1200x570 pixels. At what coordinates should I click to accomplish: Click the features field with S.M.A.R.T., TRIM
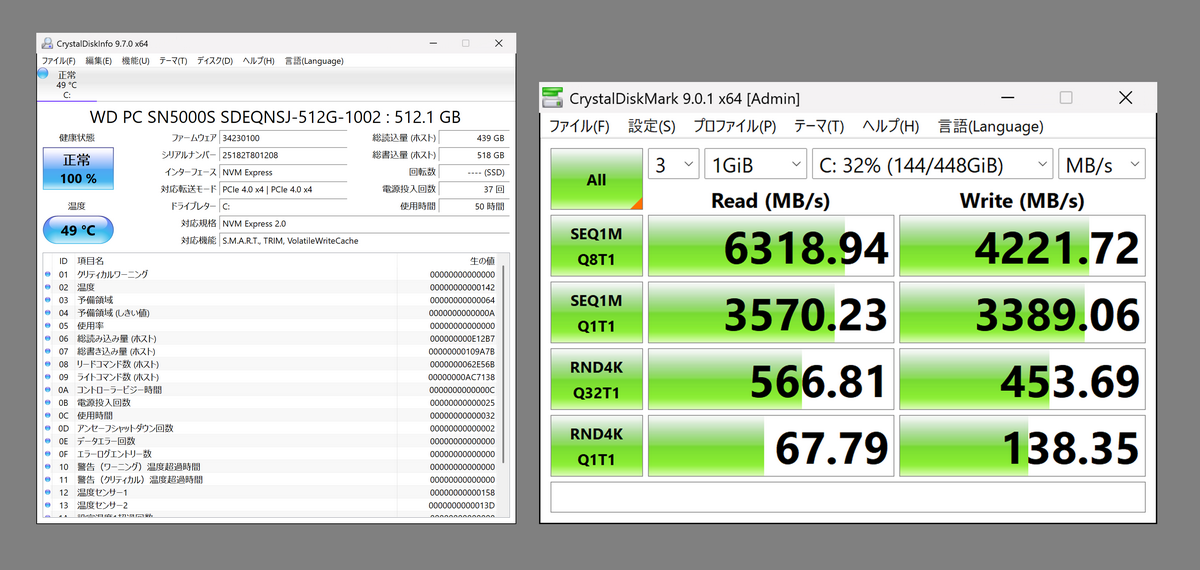tap(364, 241)
